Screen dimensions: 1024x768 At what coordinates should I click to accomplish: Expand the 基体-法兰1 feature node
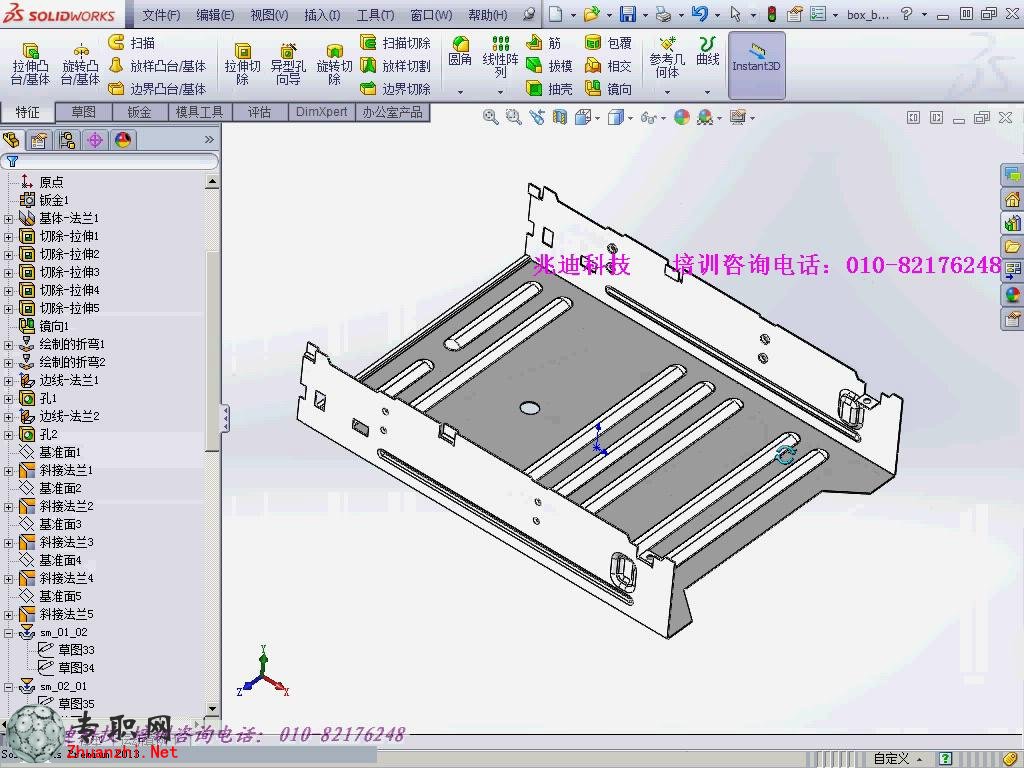pos(8,219)
